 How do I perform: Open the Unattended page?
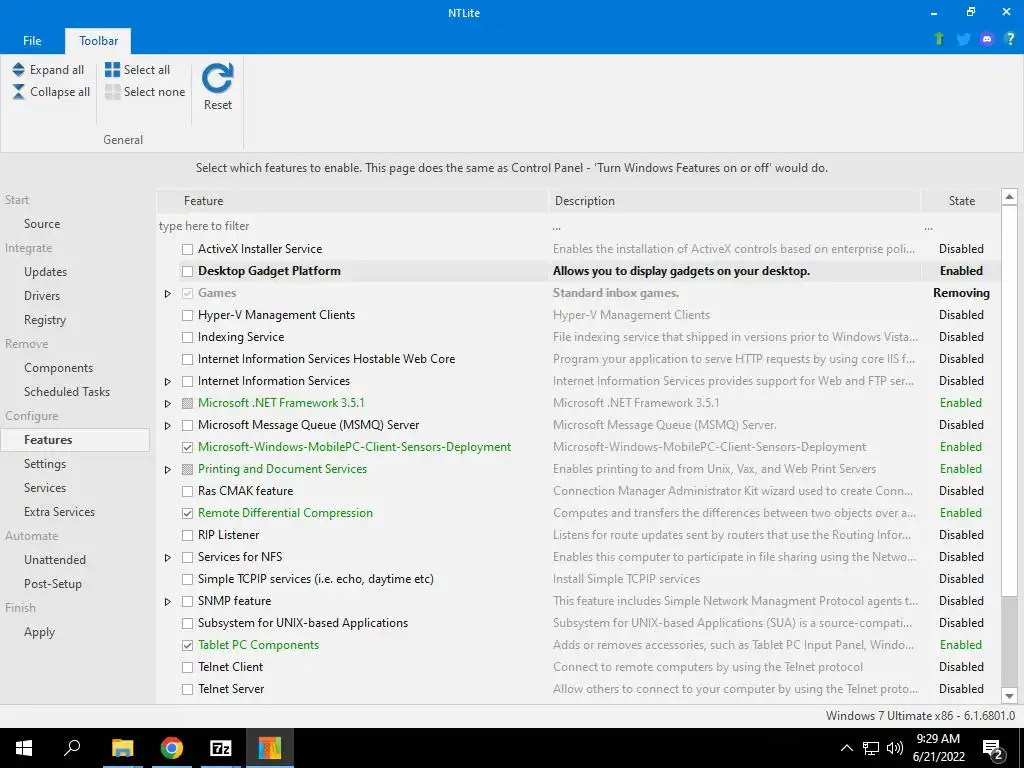(55, 560)
